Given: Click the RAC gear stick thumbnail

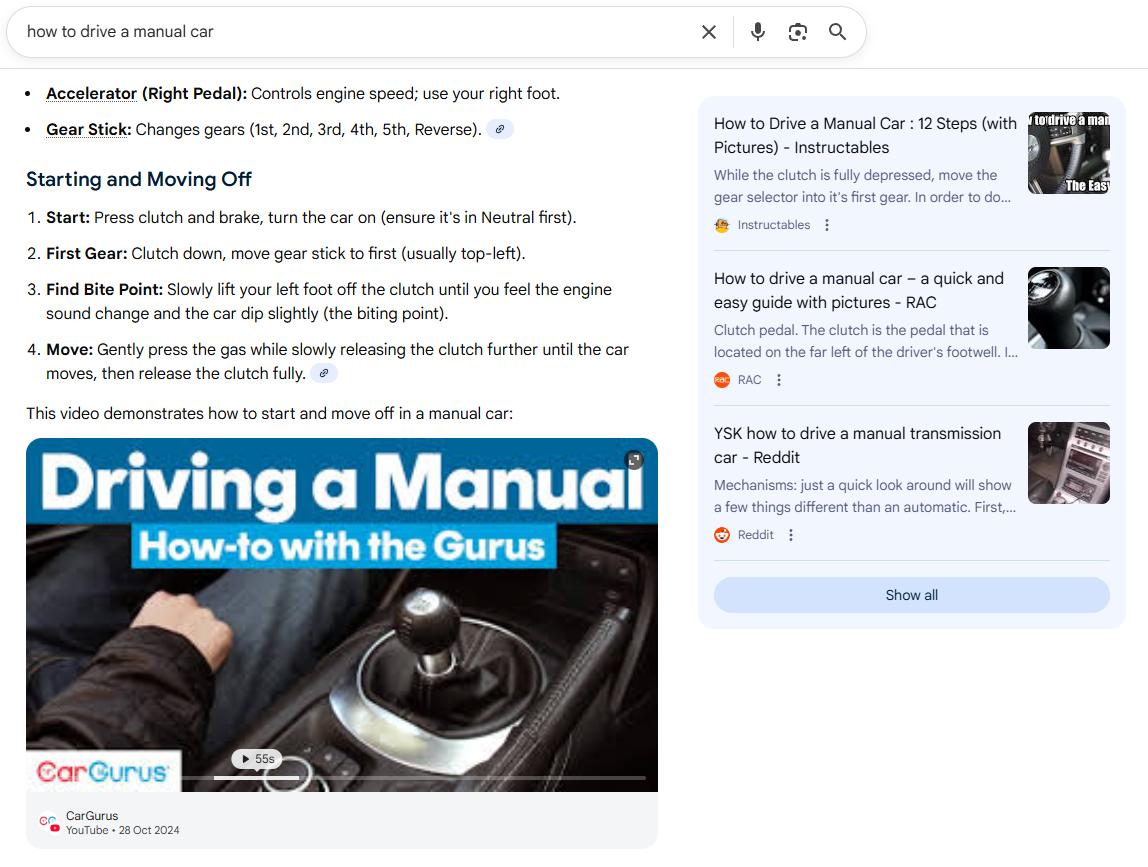Looking at the screenshot, I should pos(1069,308).
